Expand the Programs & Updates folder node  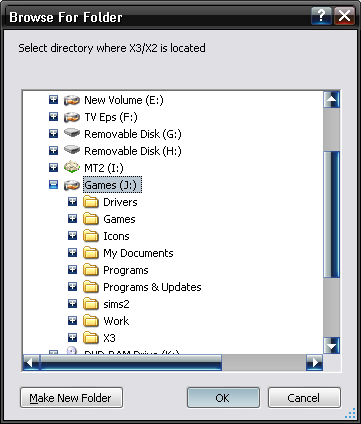pyautogui.click(x=72, y=287)
